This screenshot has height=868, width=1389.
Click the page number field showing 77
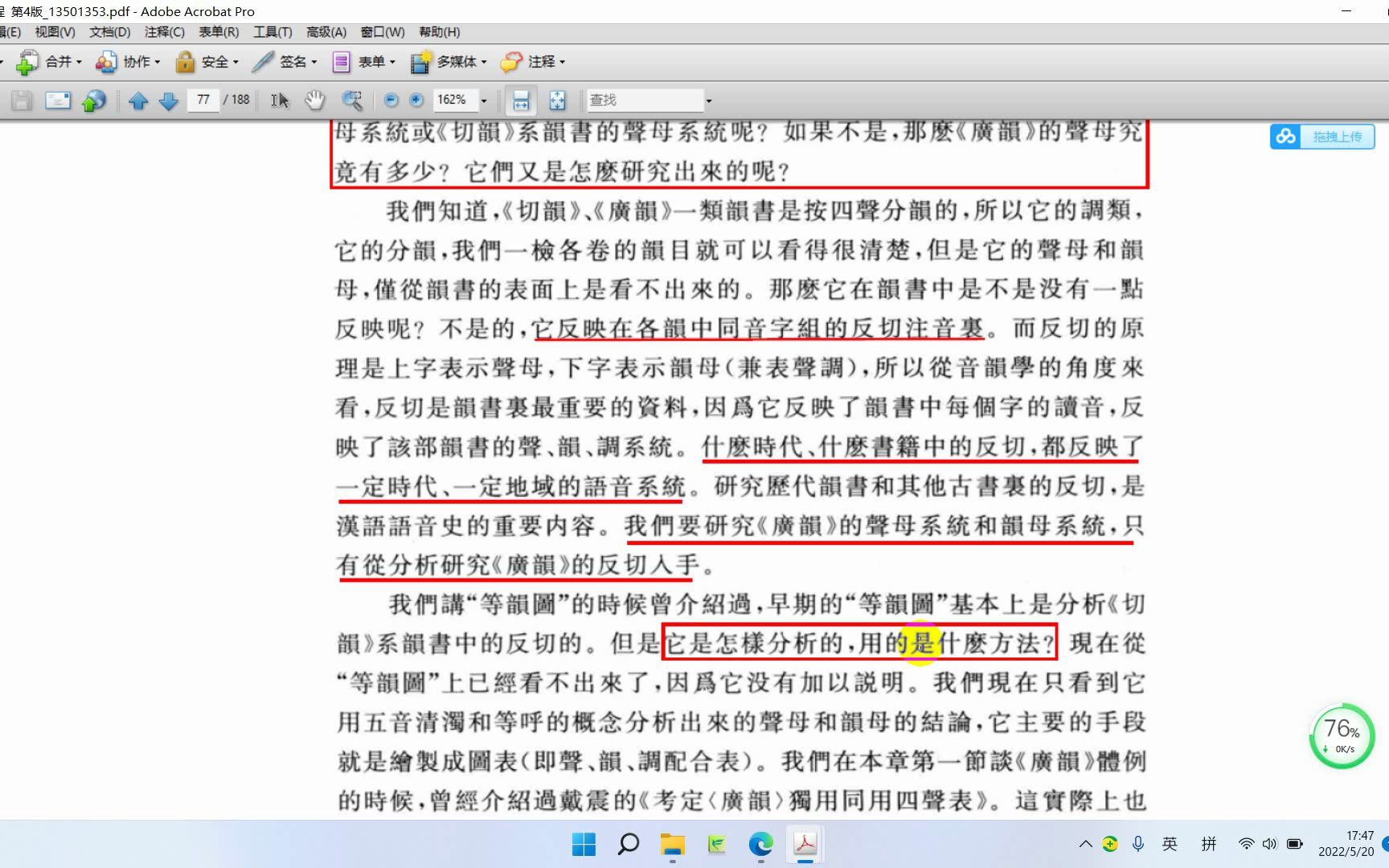(203, 100)
